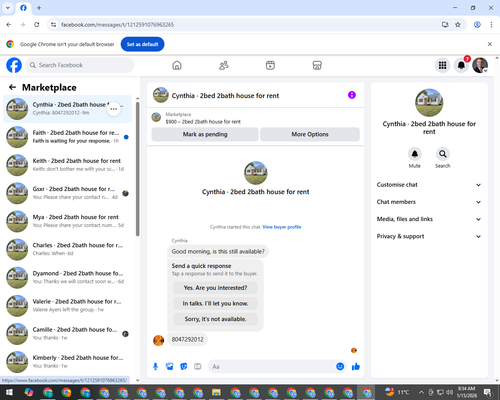Click the Mark as pending button
This screenshot has width=500, height=400.
coord(205,134)
